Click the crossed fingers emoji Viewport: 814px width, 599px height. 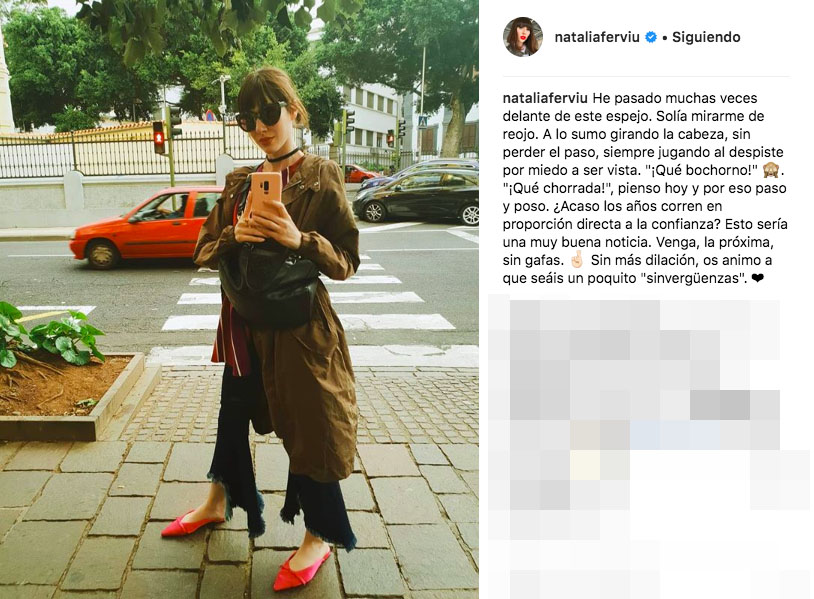click(577, 260)
